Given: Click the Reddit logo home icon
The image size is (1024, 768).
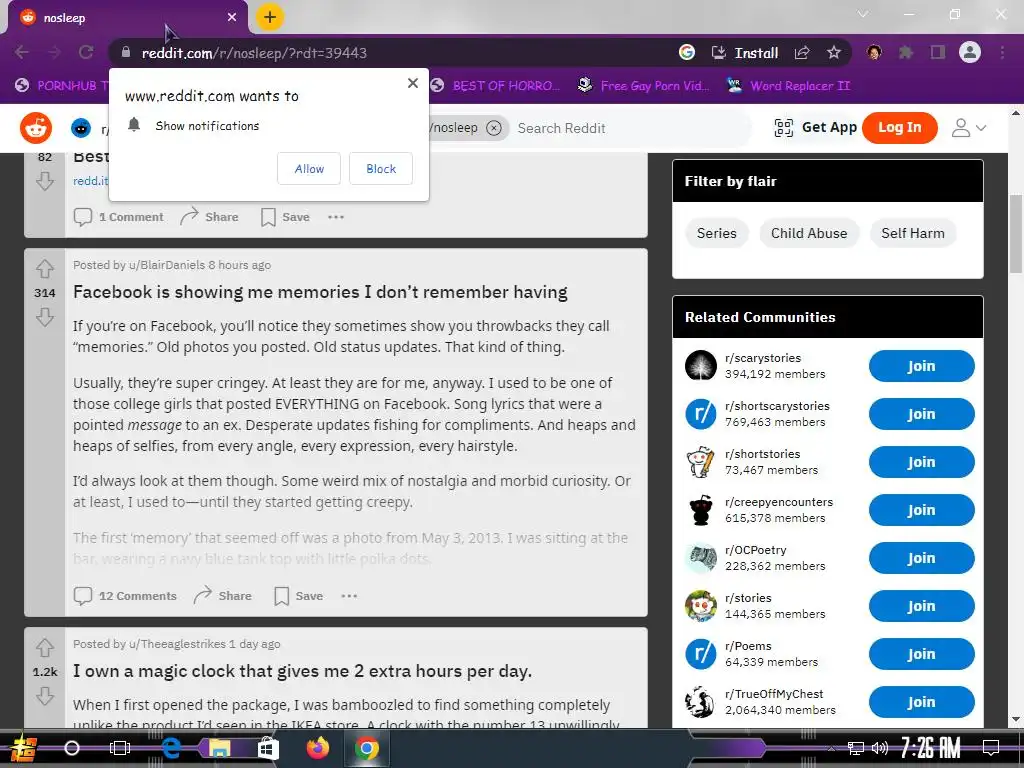Looking at the screenshot, I should 36,128.
